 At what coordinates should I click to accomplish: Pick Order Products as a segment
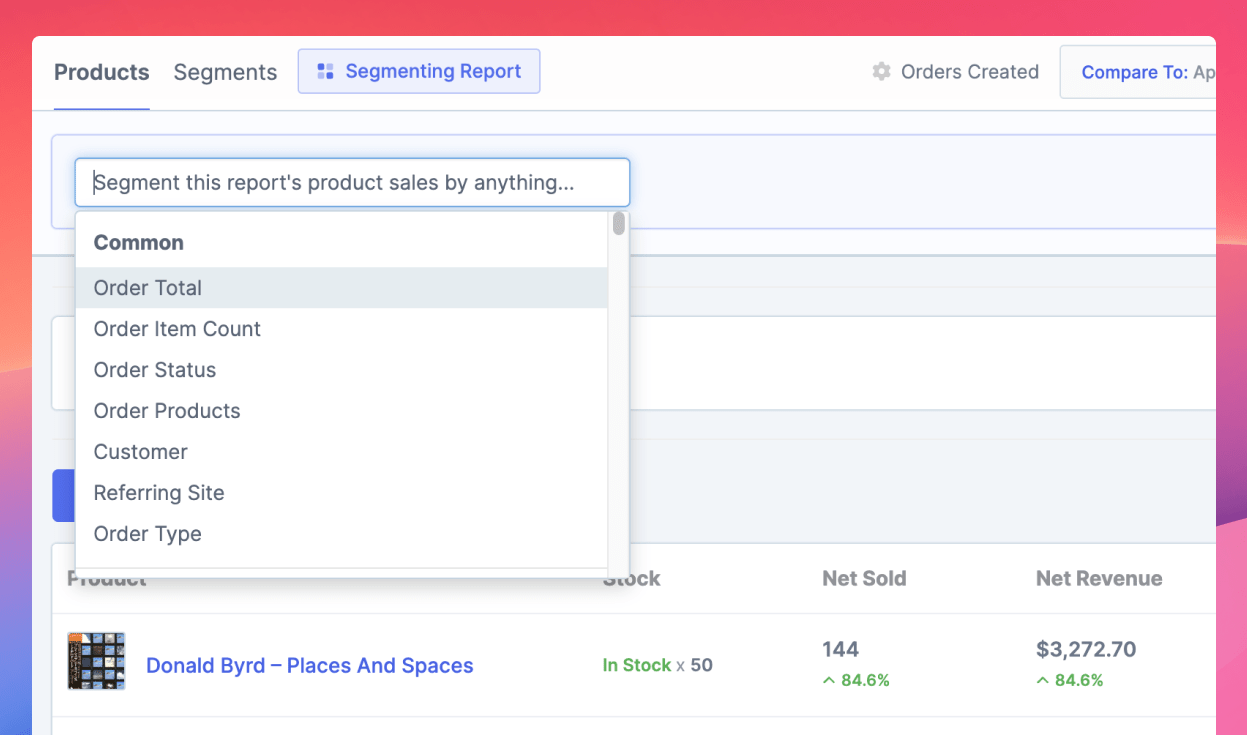pyautogui.click(x=166, y=410)
